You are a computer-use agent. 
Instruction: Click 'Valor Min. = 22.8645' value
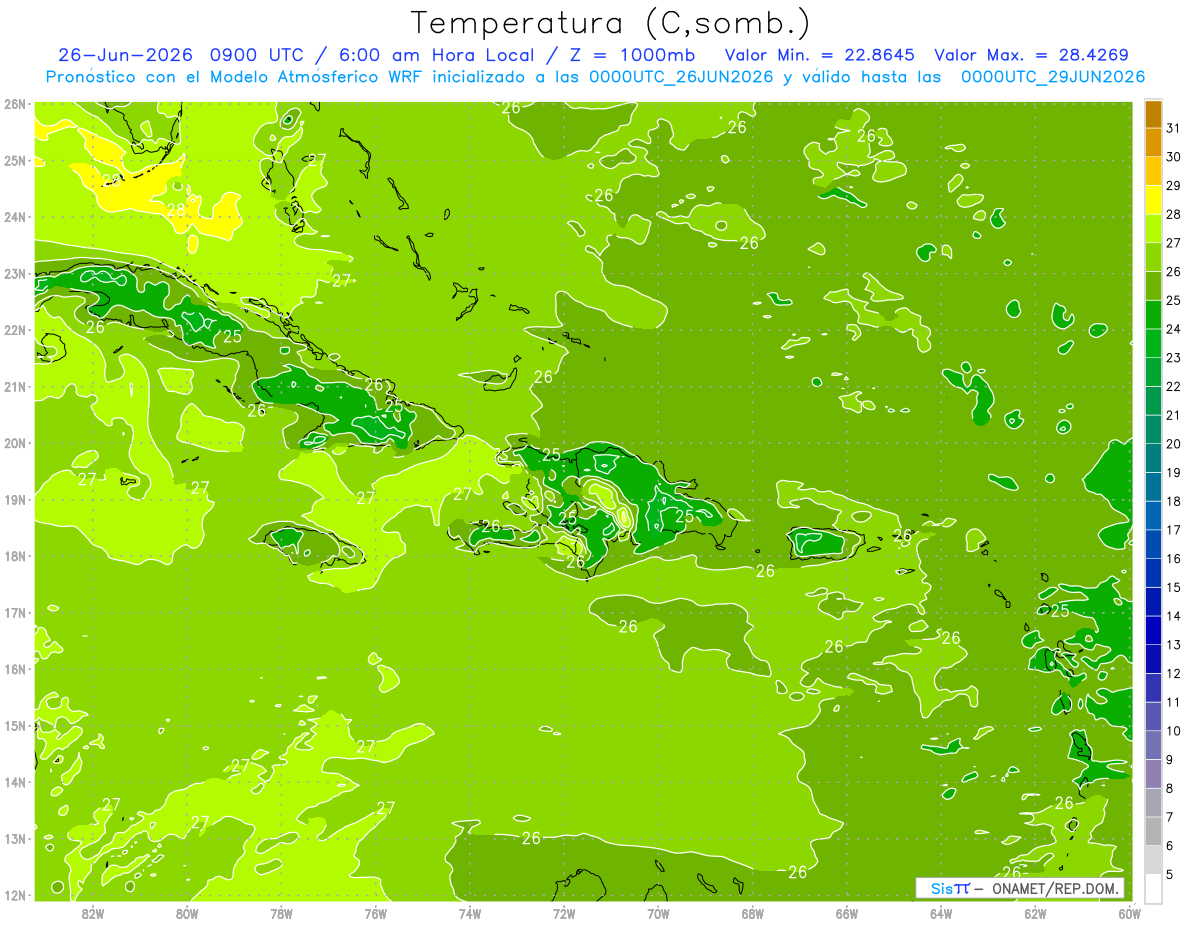820,54
